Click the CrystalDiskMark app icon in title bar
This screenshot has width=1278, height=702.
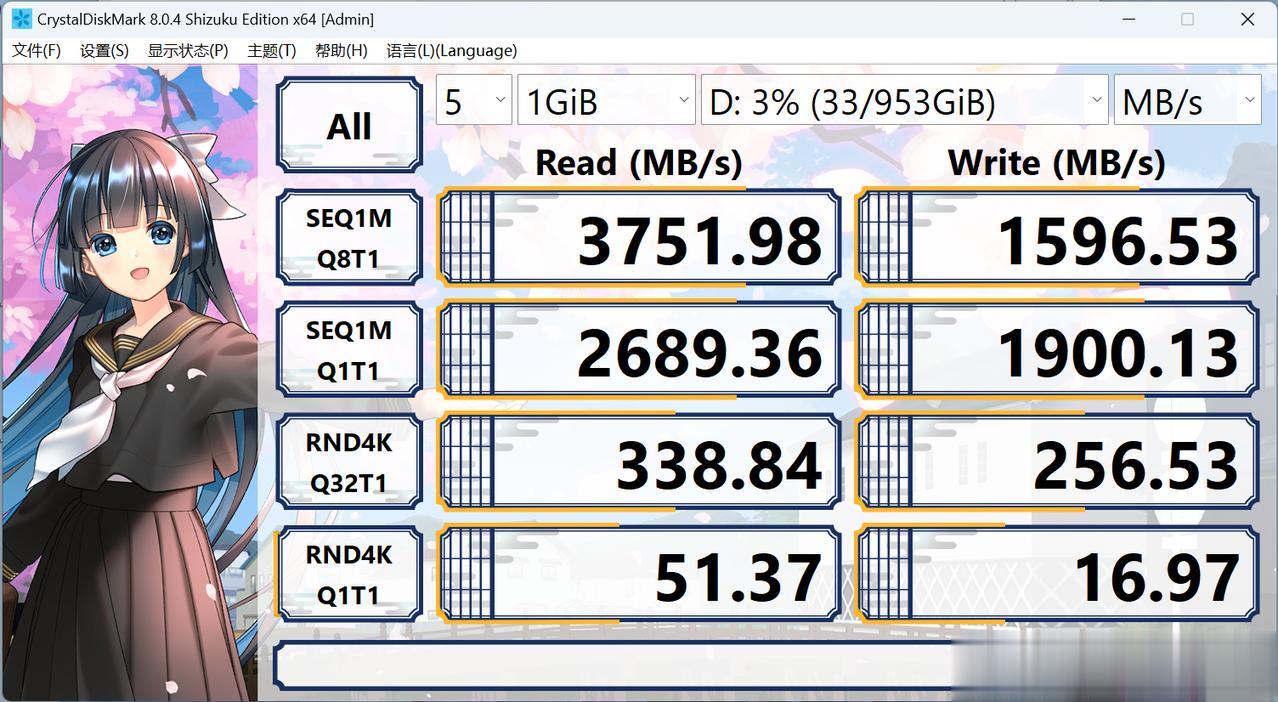click(20, 19)
